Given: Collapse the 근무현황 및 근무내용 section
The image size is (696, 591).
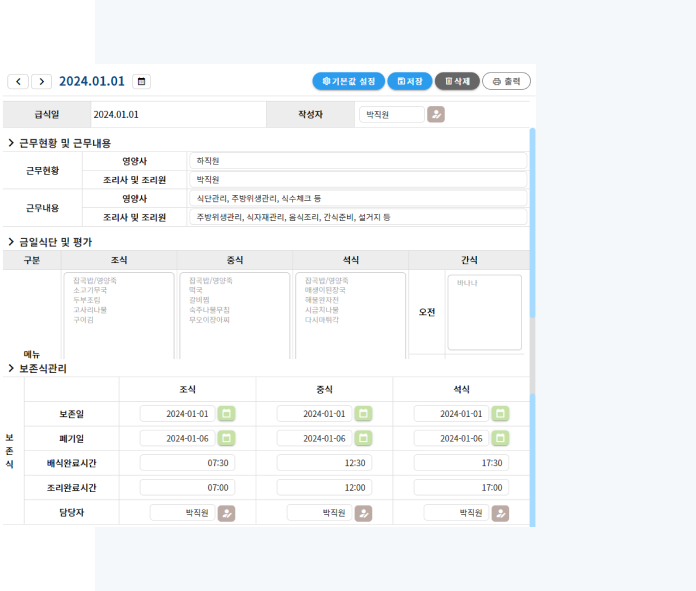Looking at the screenshot, I should pos(11,143).
